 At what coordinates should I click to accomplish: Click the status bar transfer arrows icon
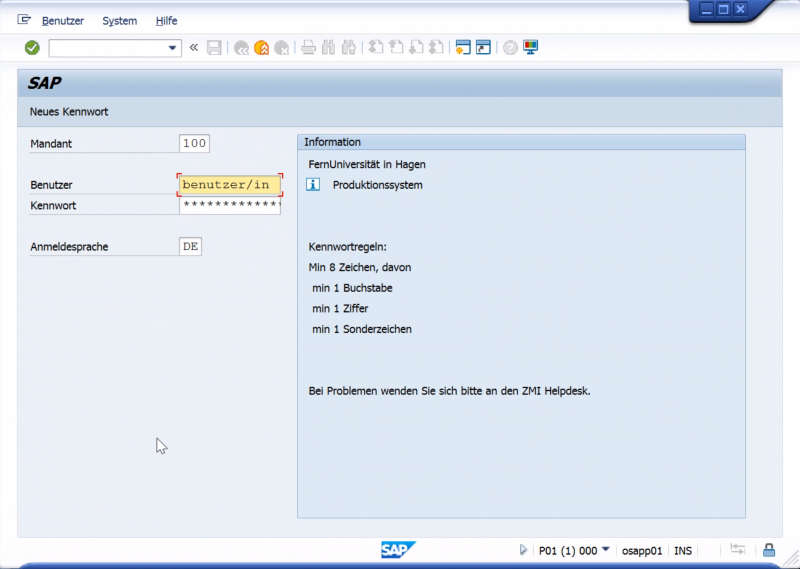[x=737, y=550]
